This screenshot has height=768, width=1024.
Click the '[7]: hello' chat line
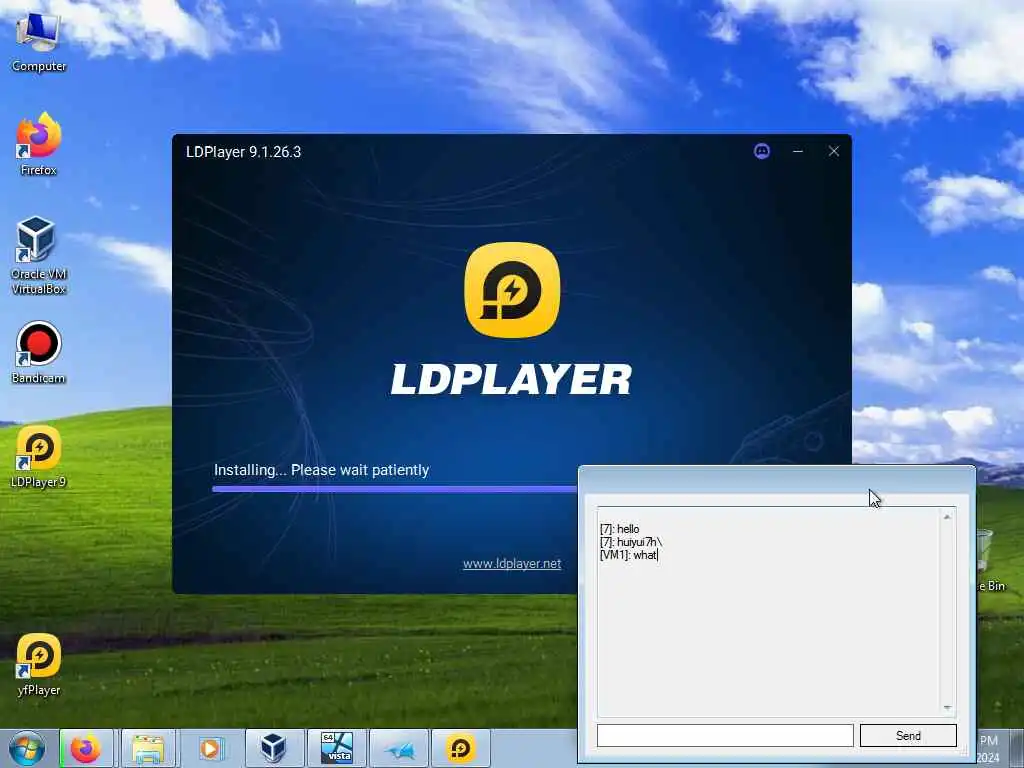tap(619, 529)
